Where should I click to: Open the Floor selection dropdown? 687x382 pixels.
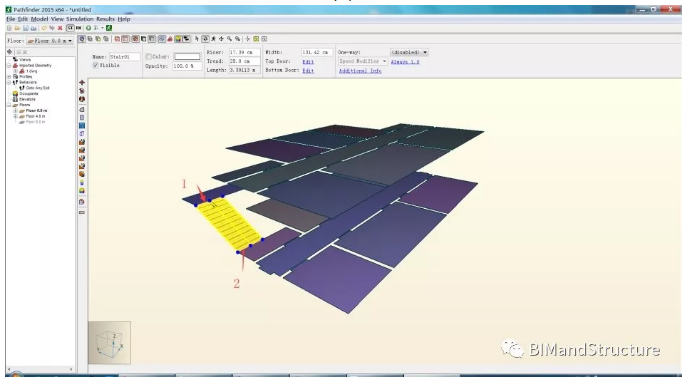coord(50,41)
